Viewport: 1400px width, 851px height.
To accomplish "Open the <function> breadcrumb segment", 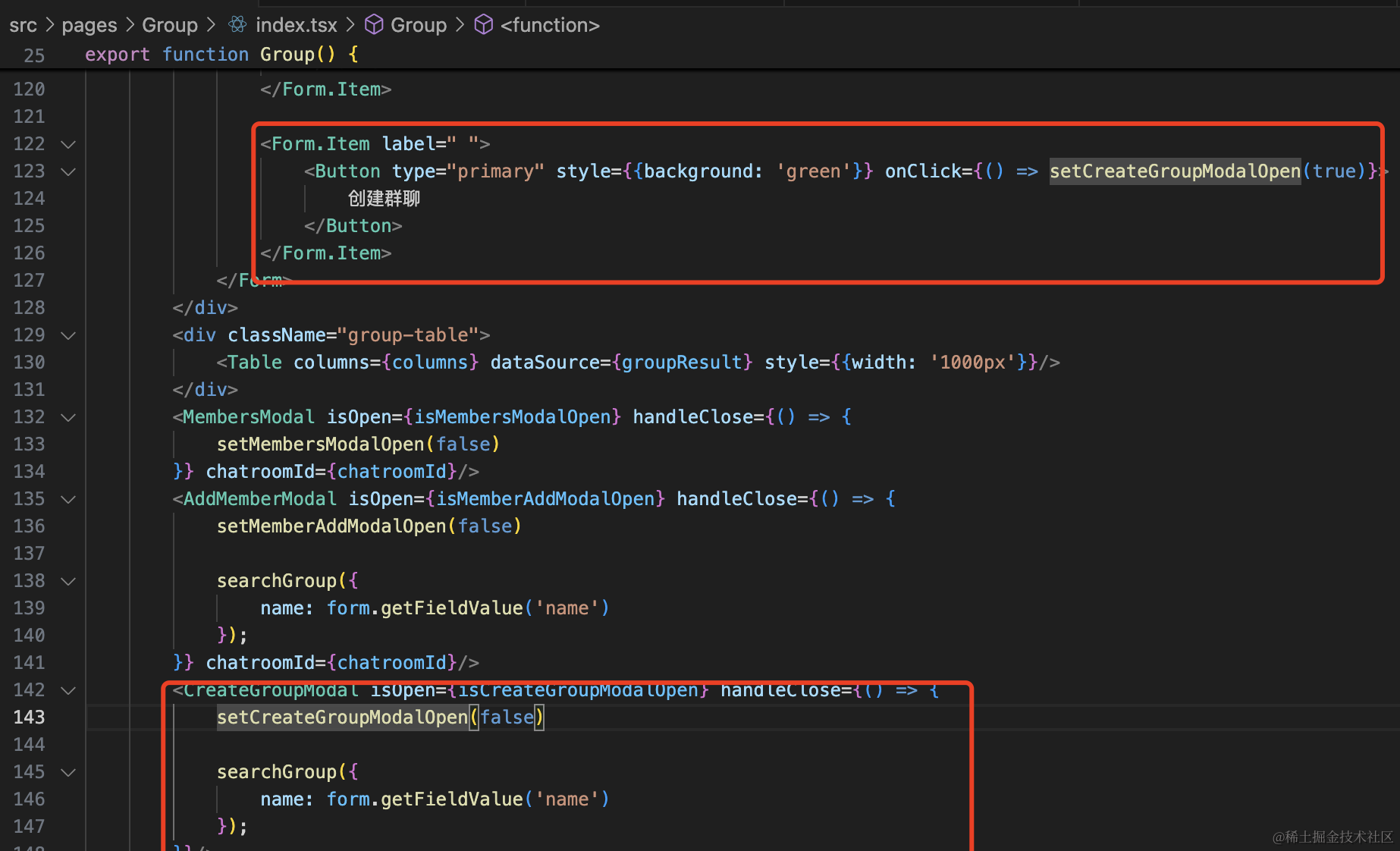I will (550, 25).
